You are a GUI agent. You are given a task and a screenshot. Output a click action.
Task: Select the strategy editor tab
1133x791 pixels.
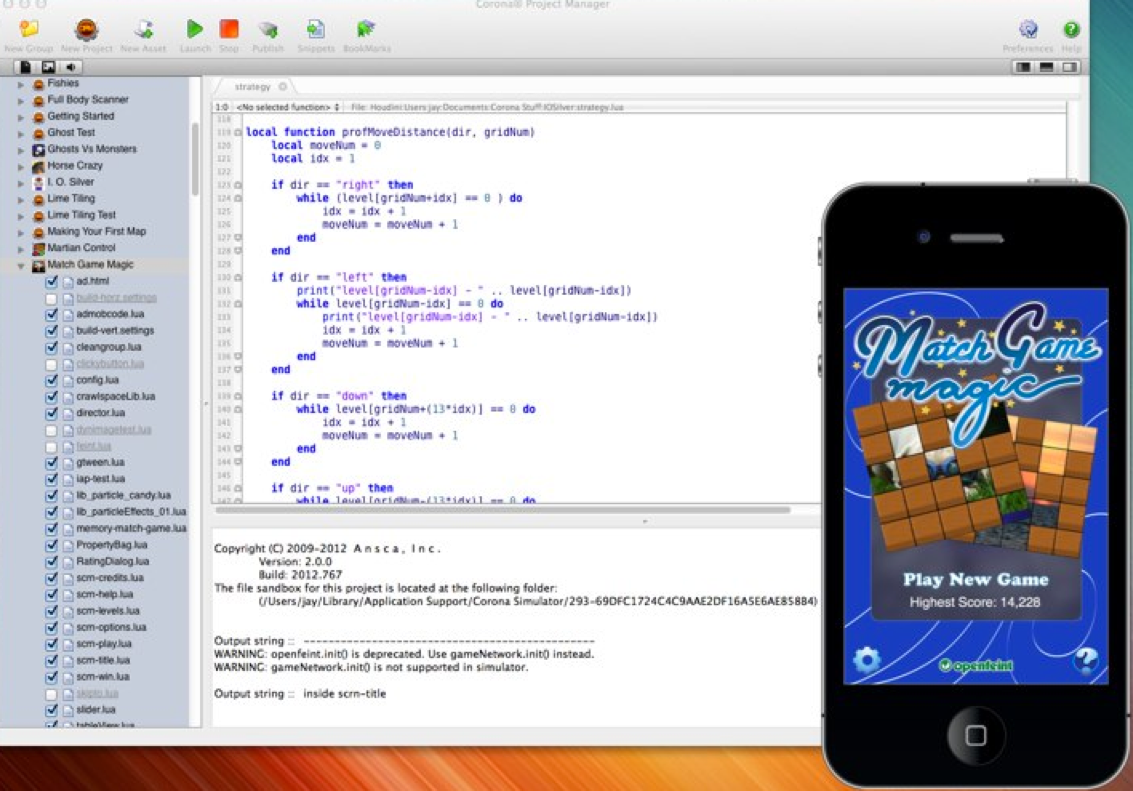tap(253, 87)
